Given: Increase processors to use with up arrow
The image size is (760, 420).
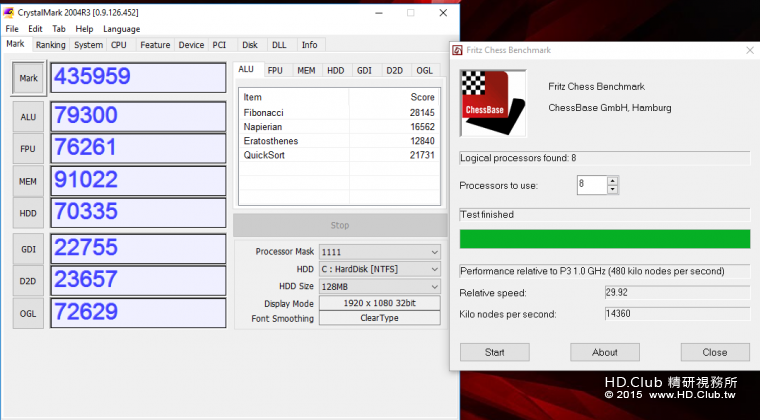Looking at the screenshot, I should 613,181.
